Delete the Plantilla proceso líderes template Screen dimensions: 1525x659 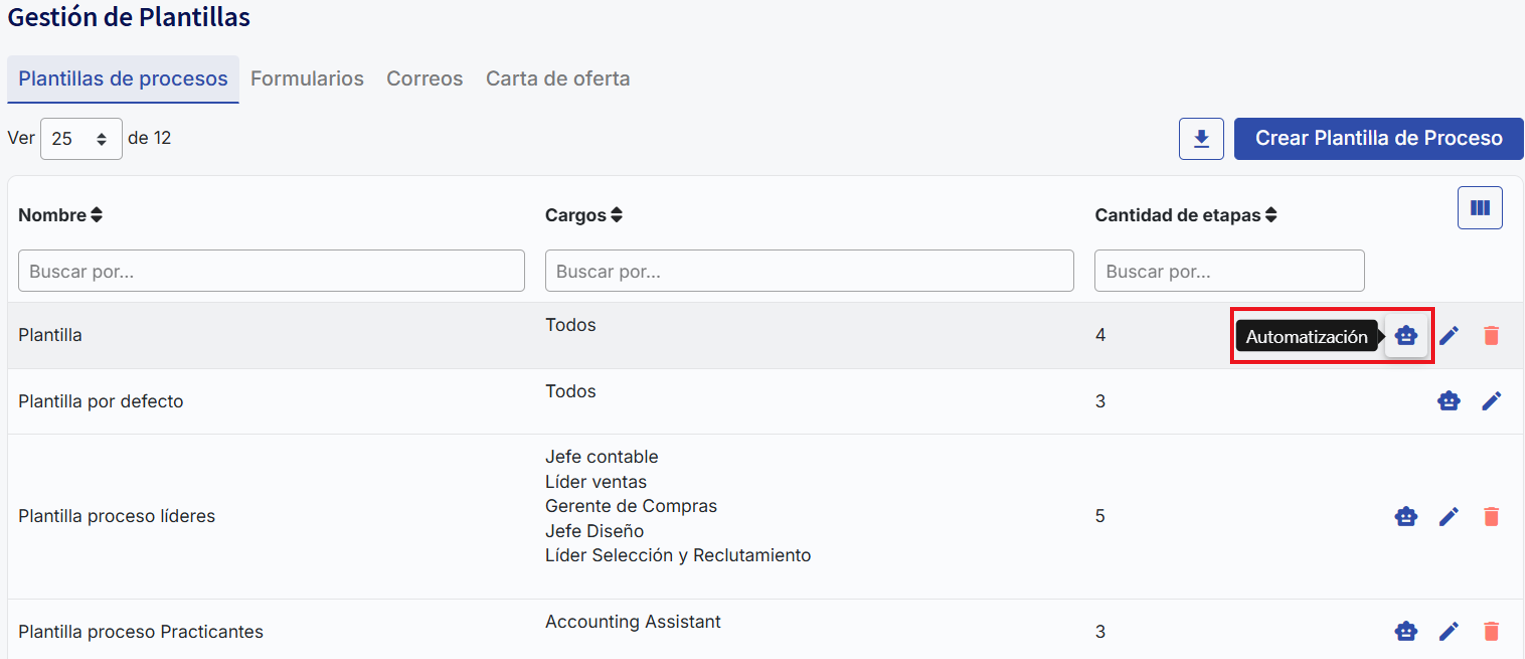pos(1491,517)
